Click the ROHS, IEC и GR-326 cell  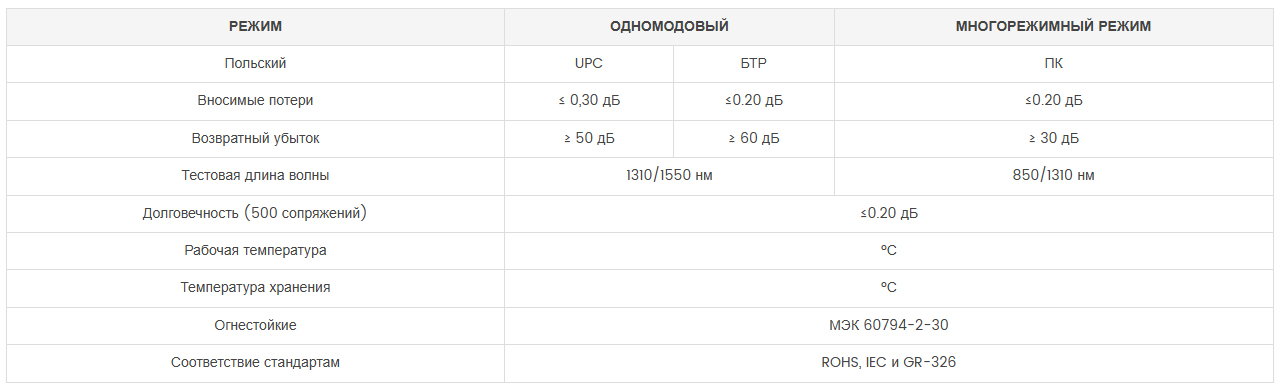888,362
